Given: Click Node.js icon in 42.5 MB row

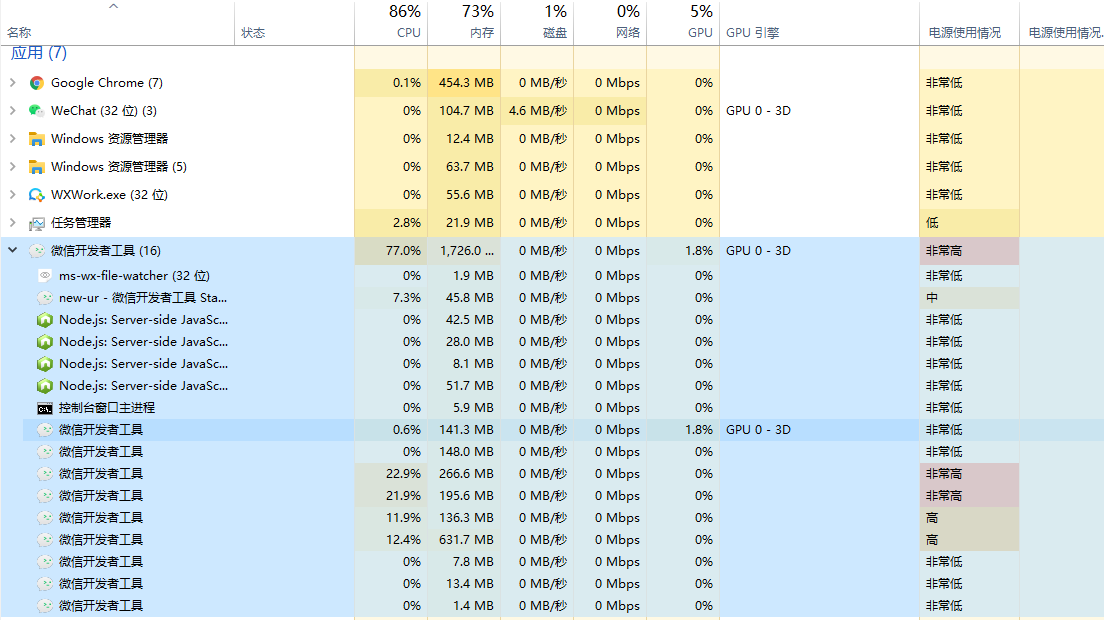Looking at the screenshot, I should point(45,320).
